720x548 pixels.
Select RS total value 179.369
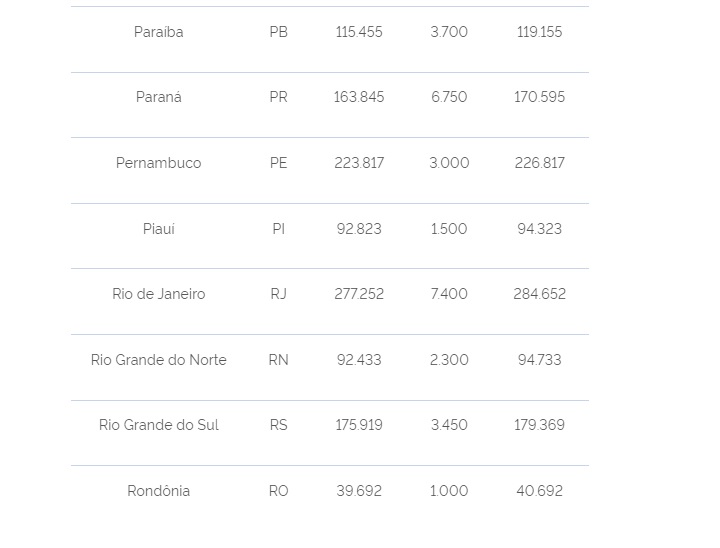pos(539,425)
